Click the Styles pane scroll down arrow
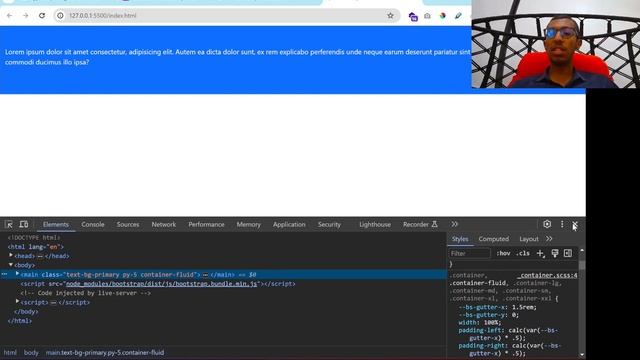The height and width of the screenshot is (360, 640). pos(582,355)
